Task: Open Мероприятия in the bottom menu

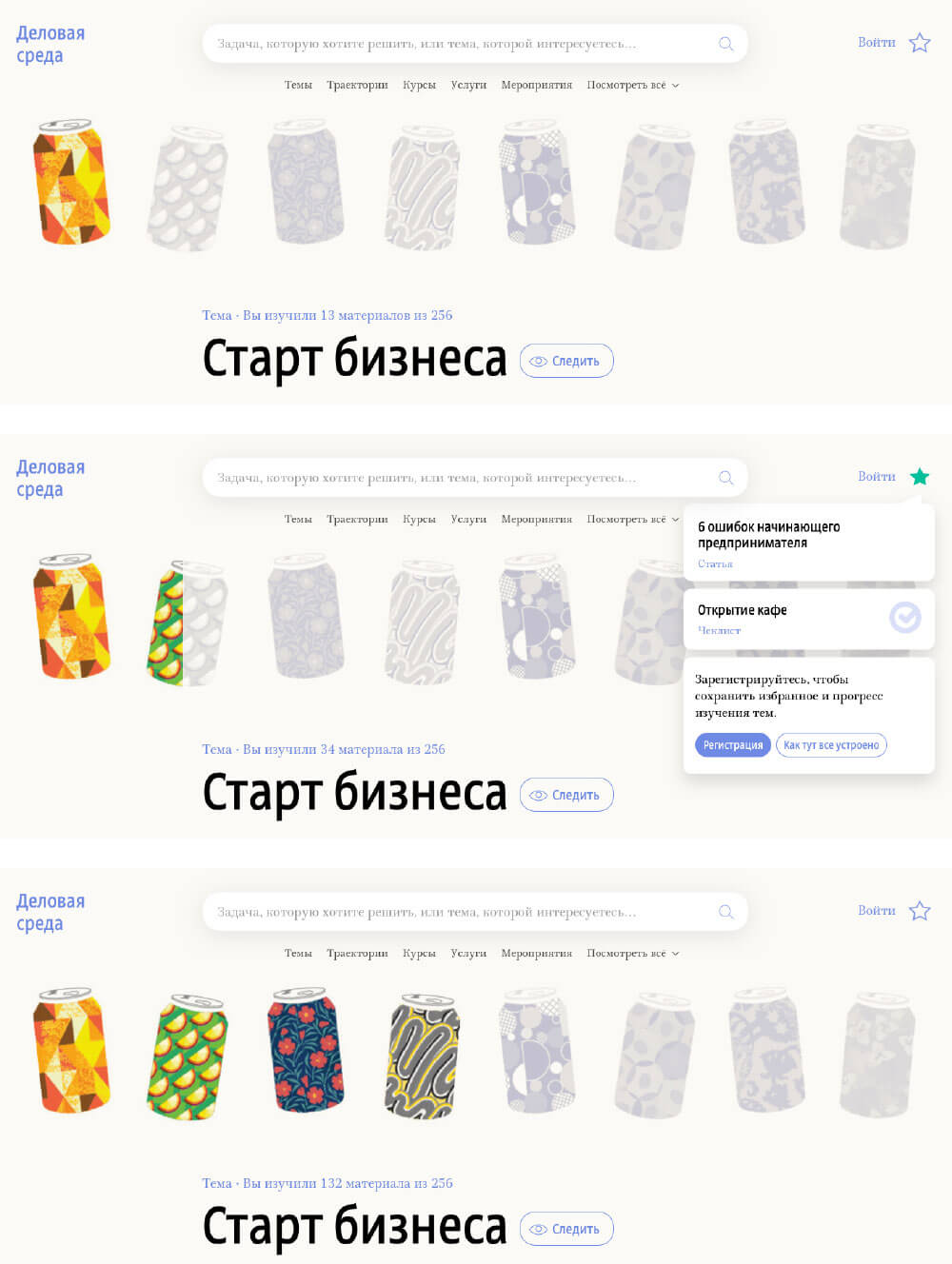Action: [537, 953]
